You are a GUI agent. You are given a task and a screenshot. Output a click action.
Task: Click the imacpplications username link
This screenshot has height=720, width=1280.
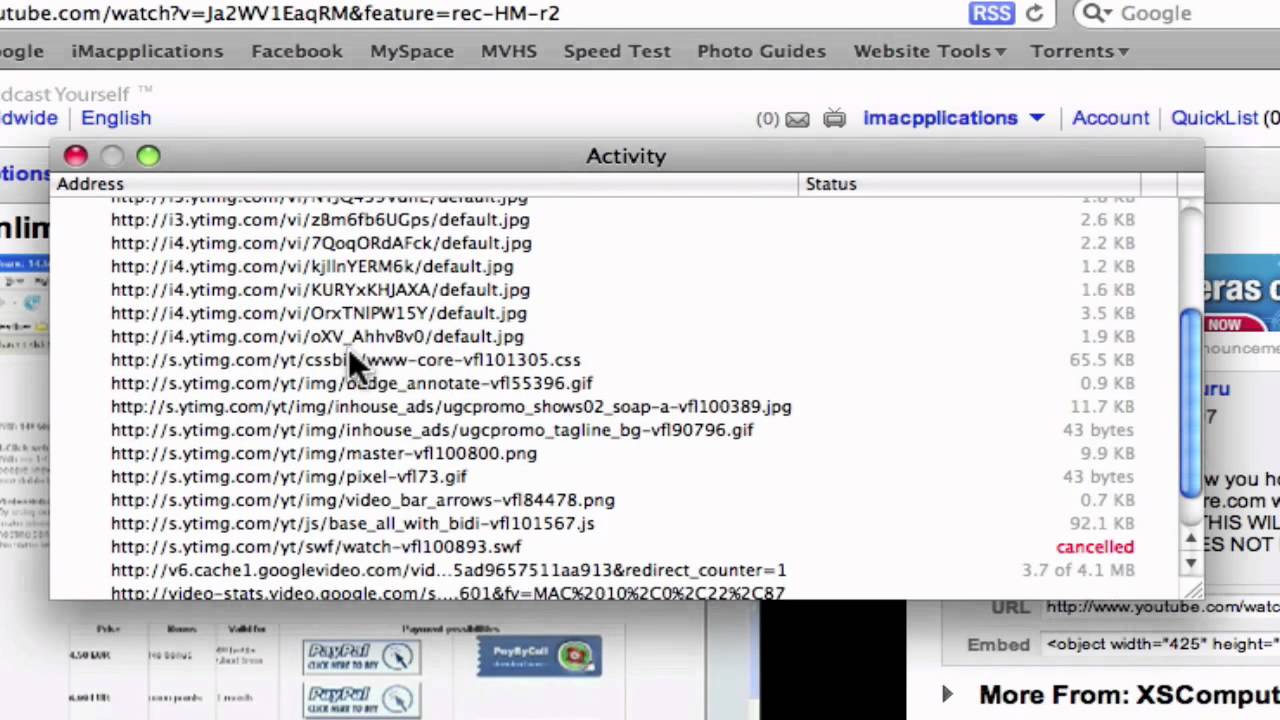[x=940, y=118]
